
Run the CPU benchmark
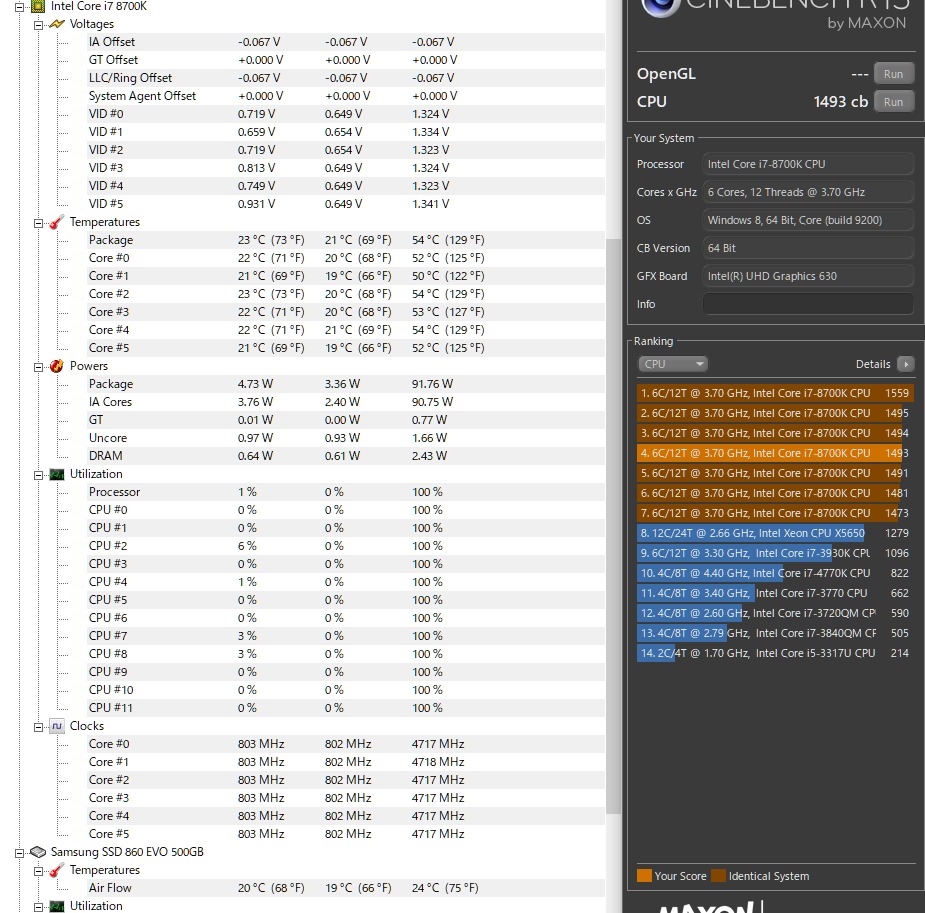pos(893,101)
